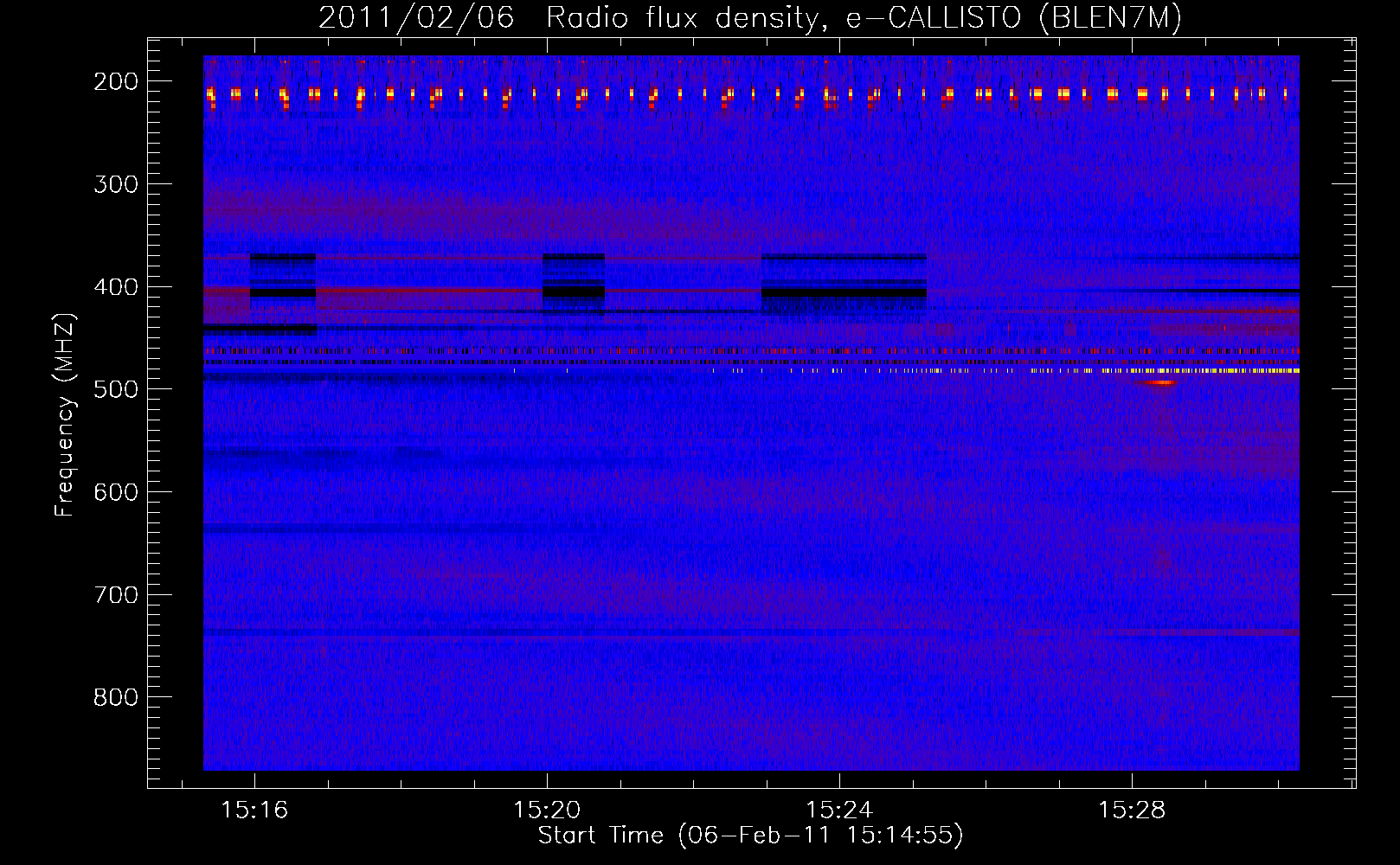Image resolution: width=1400 pixels, height=865 pixels.
Task: Click the 700 frequency tick label
Action: [x=116, y=595]
